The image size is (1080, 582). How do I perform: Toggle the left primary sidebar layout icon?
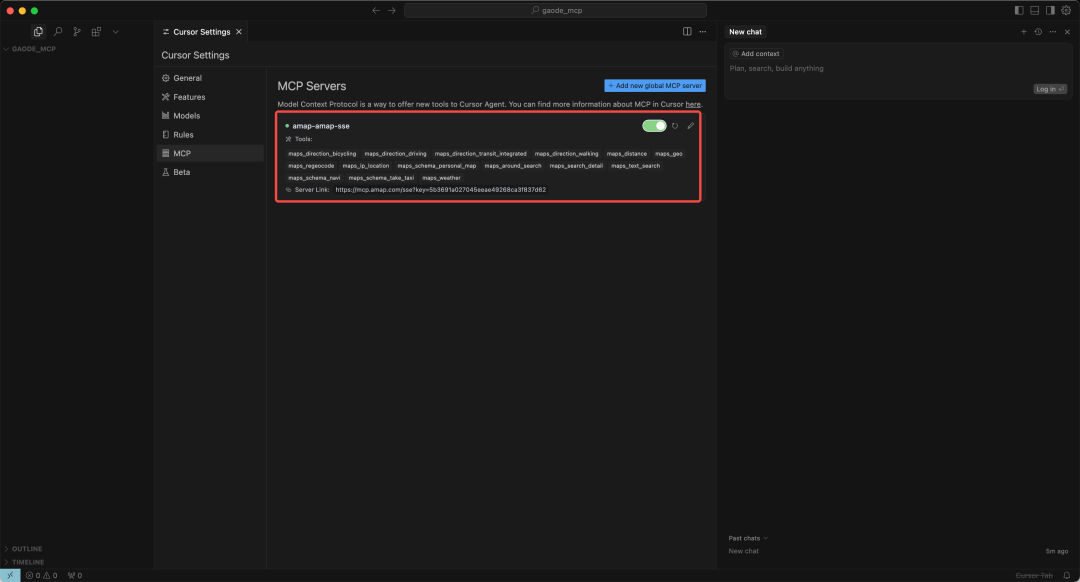coord(1019,10)
